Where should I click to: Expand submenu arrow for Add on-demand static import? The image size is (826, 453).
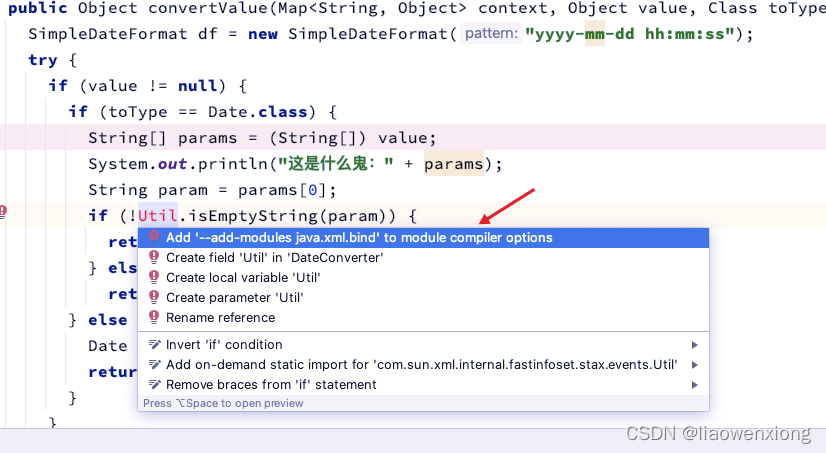695,365
